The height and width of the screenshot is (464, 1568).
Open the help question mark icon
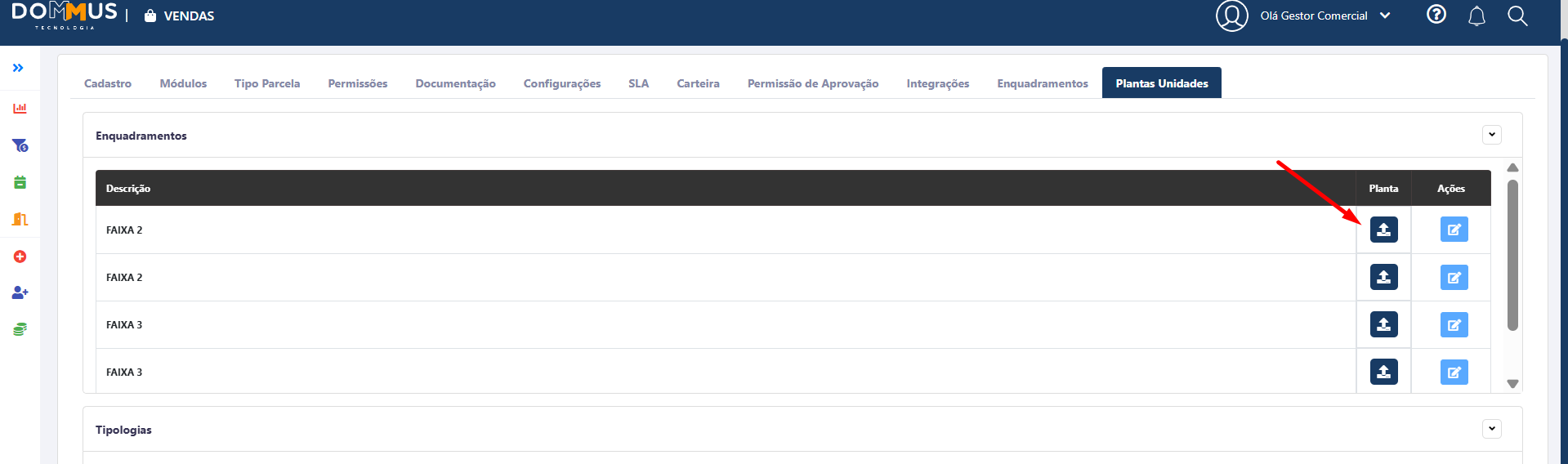(x=1436, y=15)
